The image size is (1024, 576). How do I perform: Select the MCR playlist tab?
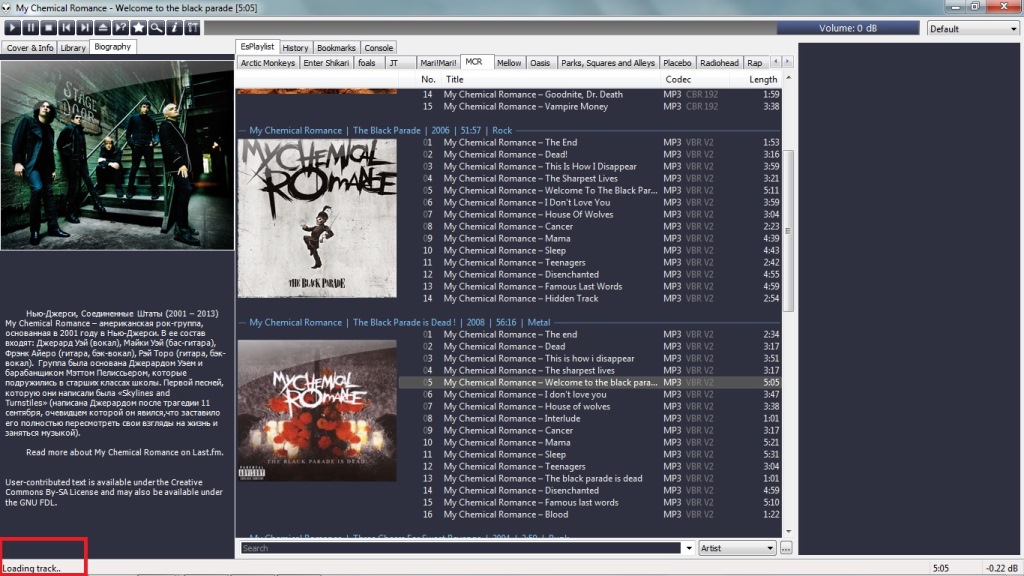pyautogui.click(x=475, y=62)
